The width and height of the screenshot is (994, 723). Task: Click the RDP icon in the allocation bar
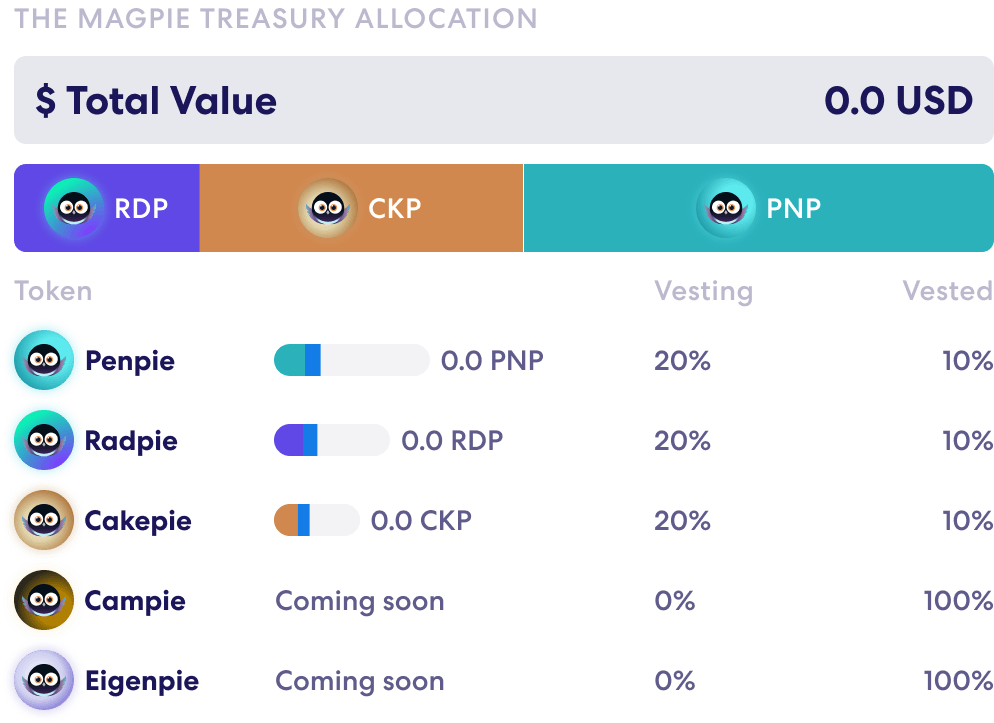coord(74,208)
